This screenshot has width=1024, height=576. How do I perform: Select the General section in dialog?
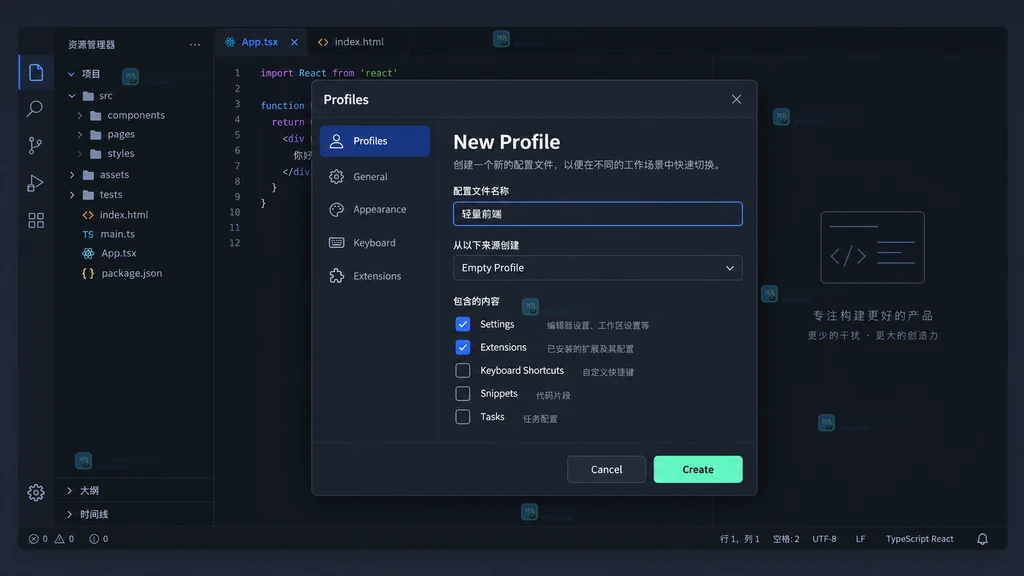(x=375, y=176)
